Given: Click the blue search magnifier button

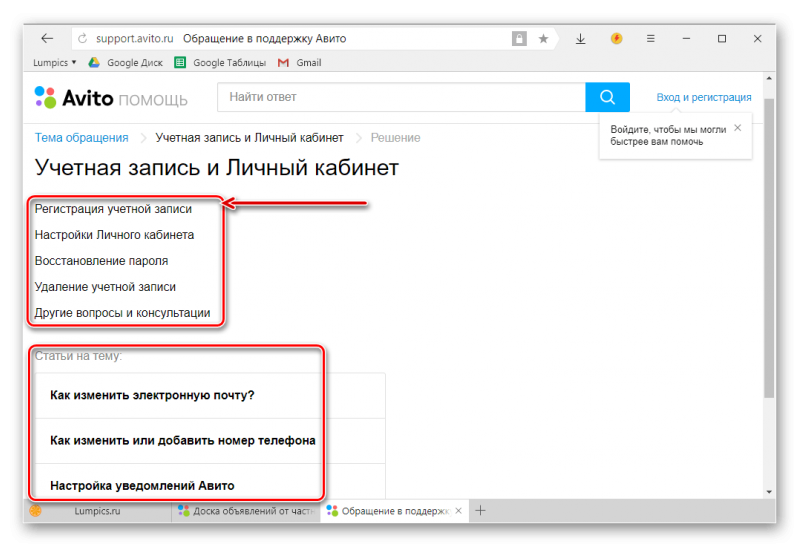Looking at the screenshot, I should [607, 97].
